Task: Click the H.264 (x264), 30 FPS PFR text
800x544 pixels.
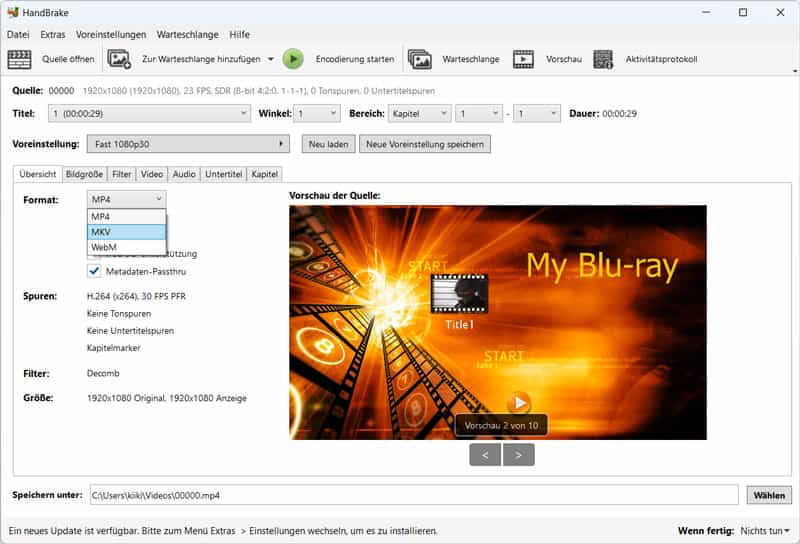Action: click(136, 296)
